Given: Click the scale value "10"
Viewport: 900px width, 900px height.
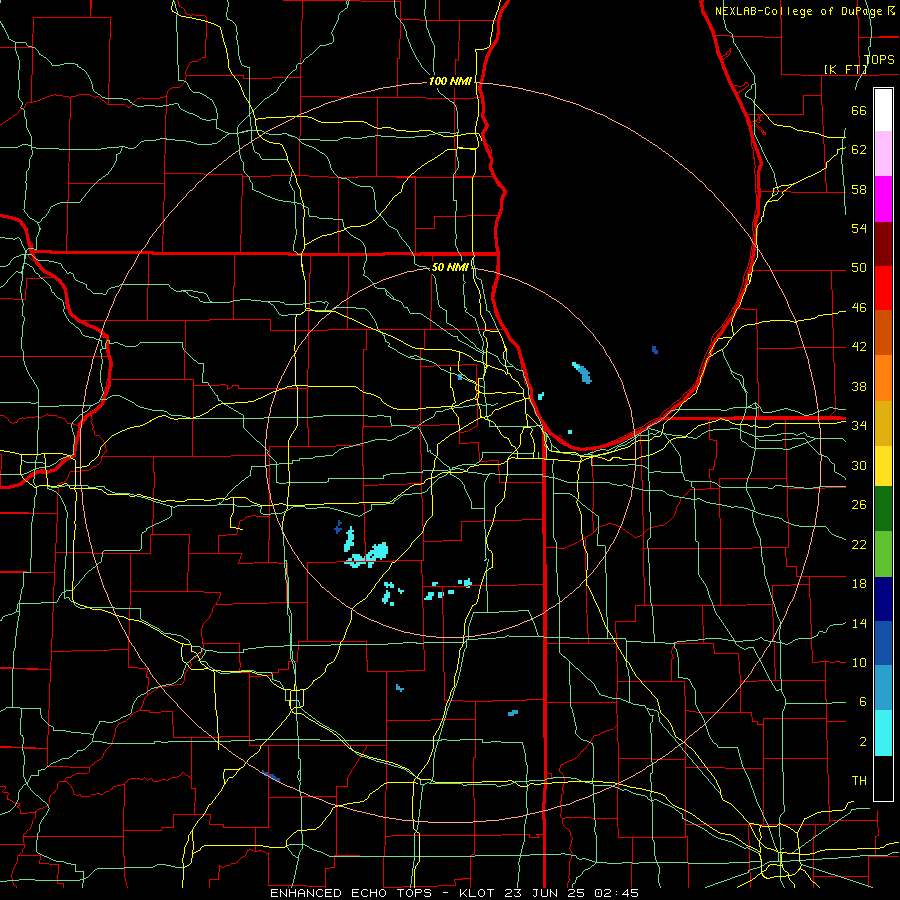Looking at the screenshot, I should coord(859,662).
